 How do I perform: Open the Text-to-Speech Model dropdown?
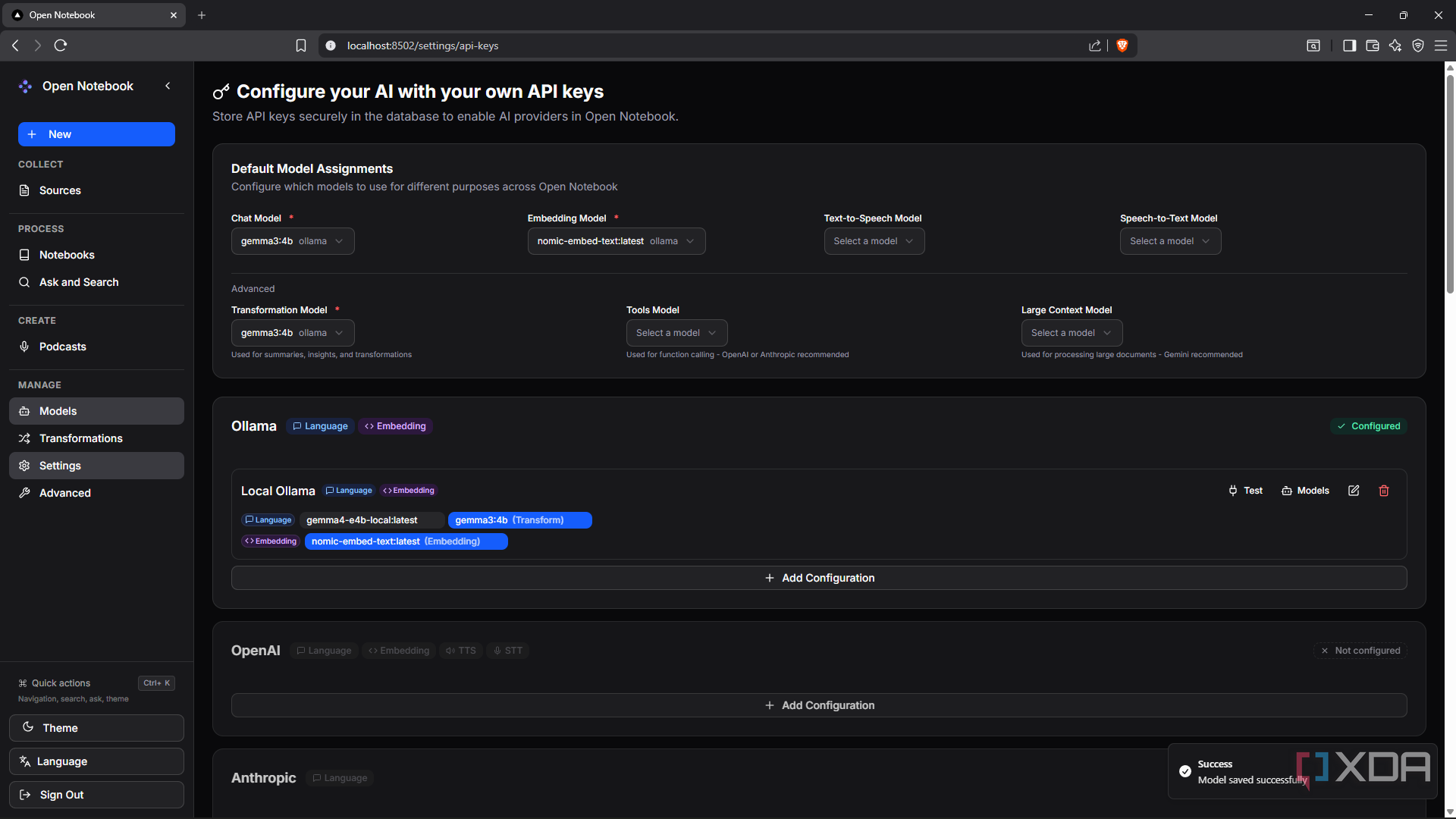click(x=874, y=241)
